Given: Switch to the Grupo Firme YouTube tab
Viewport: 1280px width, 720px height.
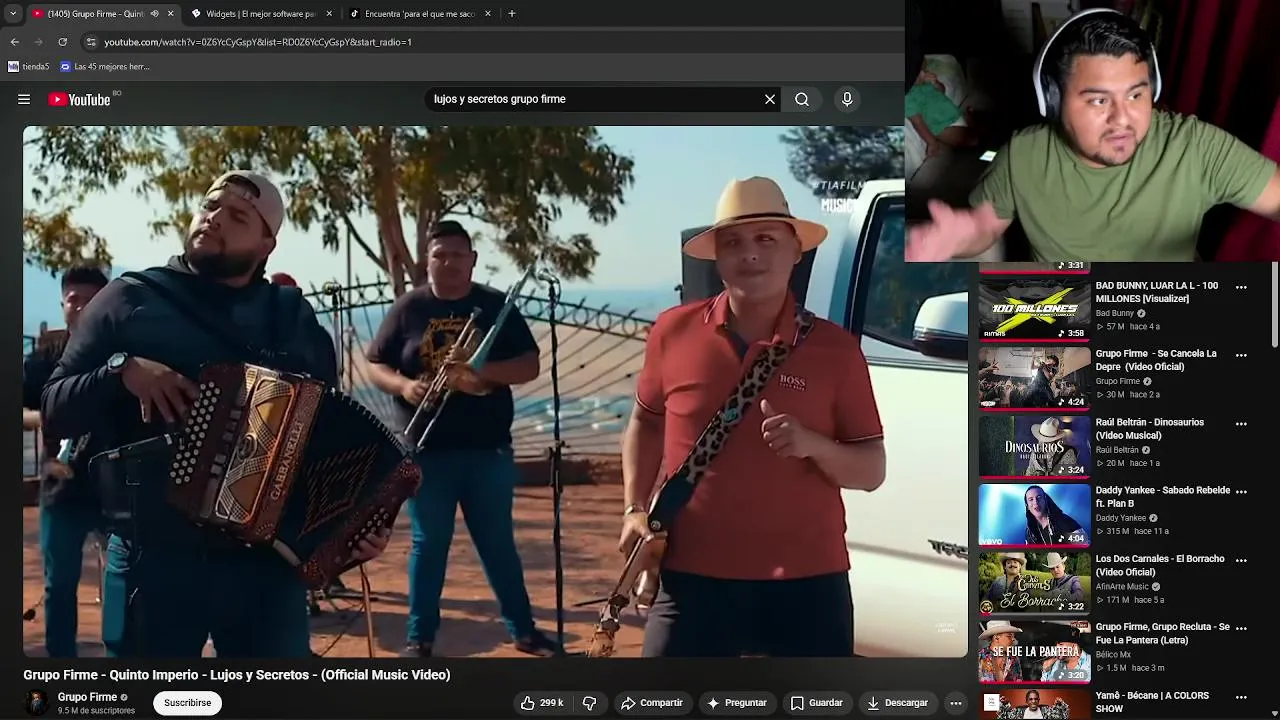Looking at the screenshot, I should coord(96,14).
